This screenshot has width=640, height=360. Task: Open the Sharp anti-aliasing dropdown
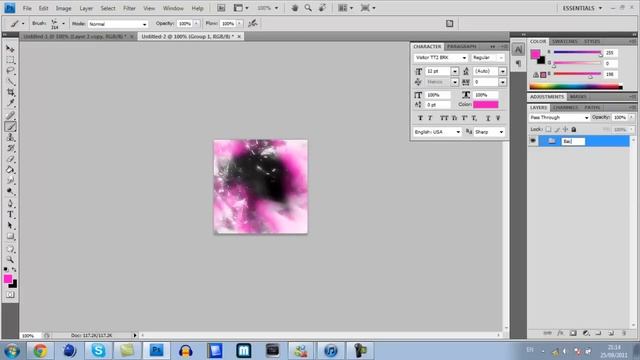click(x=489, y=132)
